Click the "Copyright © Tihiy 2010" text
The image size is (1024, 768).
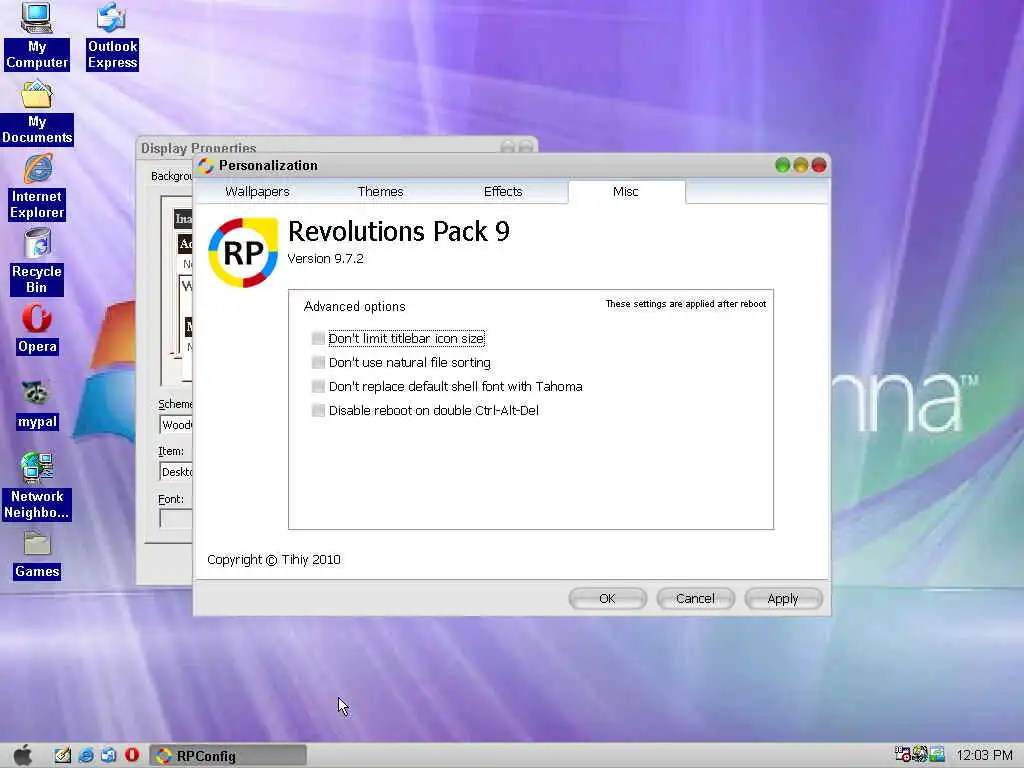point(274,560)
